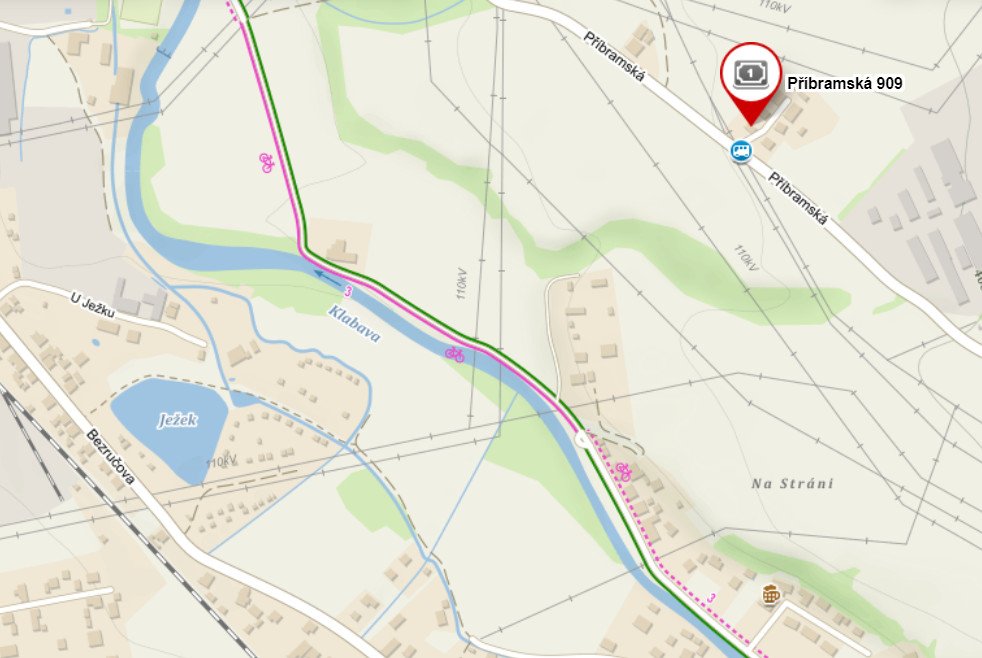This screenshot has width=982, height=658.
Task: Click the blue flow arrow on the river
Action: coord(328,275)
